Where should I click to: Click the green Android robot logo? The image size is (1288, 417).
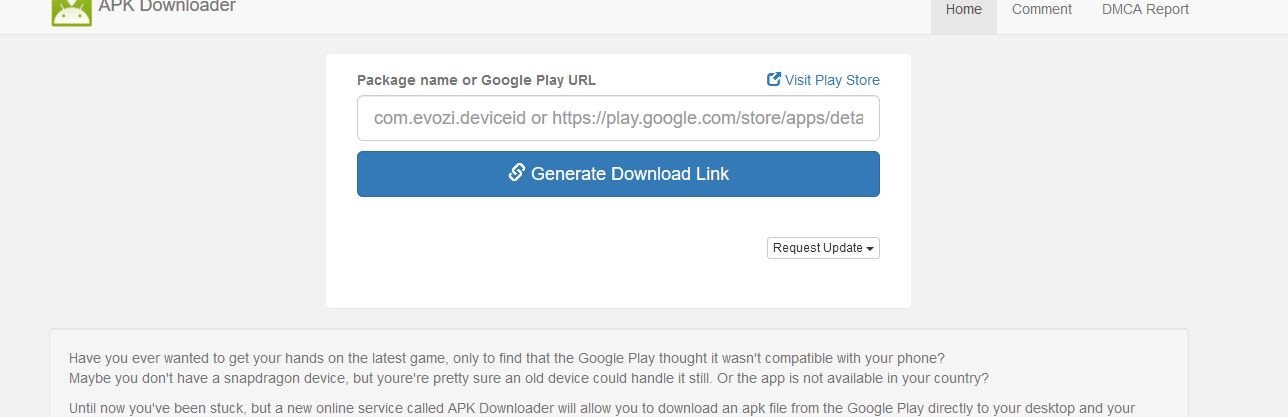(x=71, y=10)
